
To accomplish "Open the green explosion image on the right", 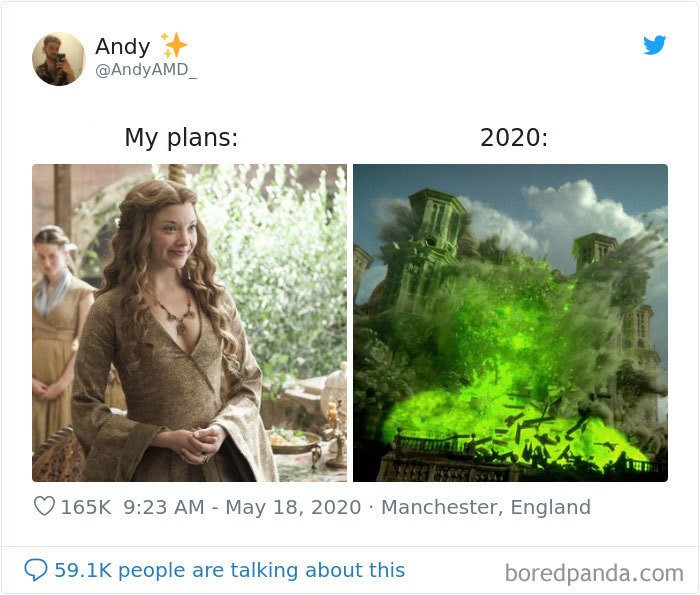I will [510, 323].
